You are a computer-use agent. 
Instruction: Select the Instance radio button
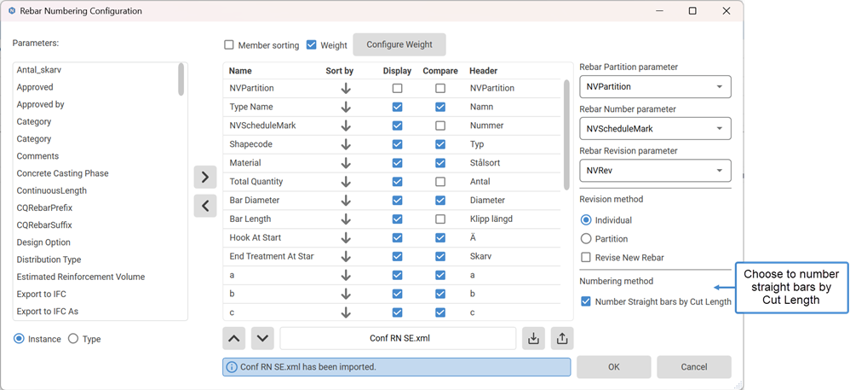click(x=19, y=338)
